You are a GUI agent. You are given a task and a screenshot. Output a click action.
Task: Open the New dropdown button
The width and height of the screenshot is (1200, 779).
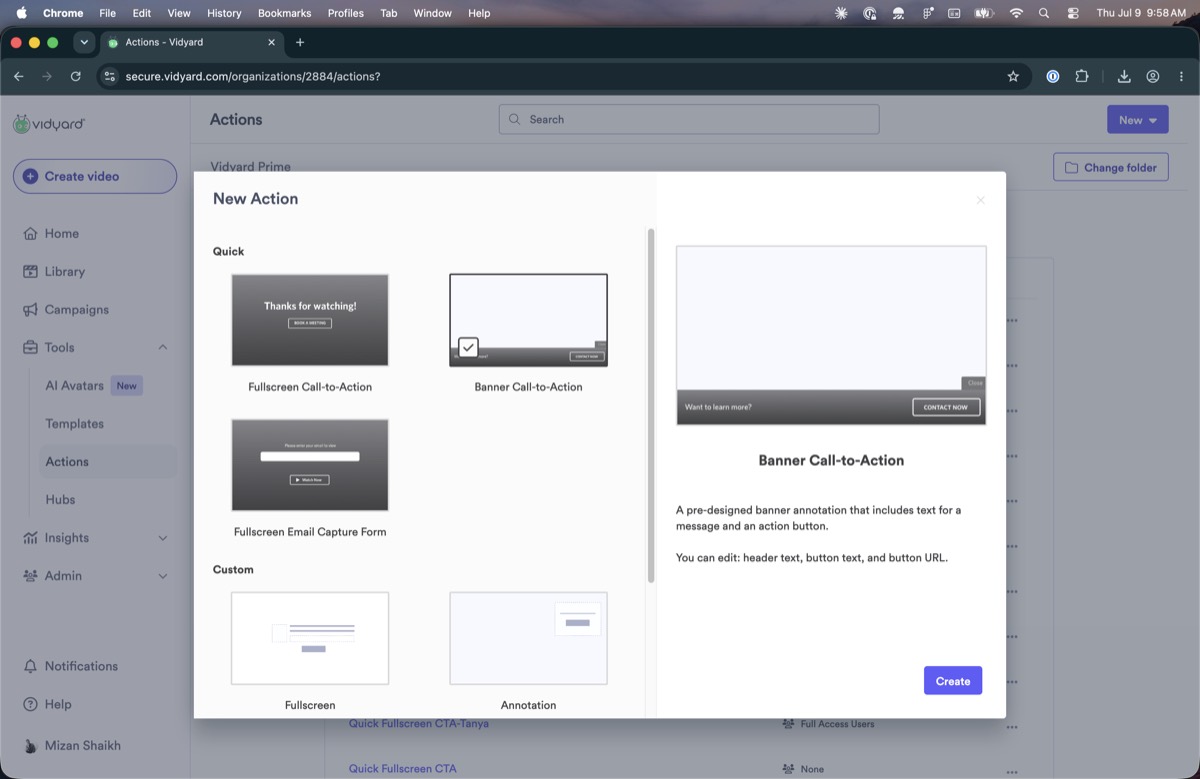(x=1137, y=119)
